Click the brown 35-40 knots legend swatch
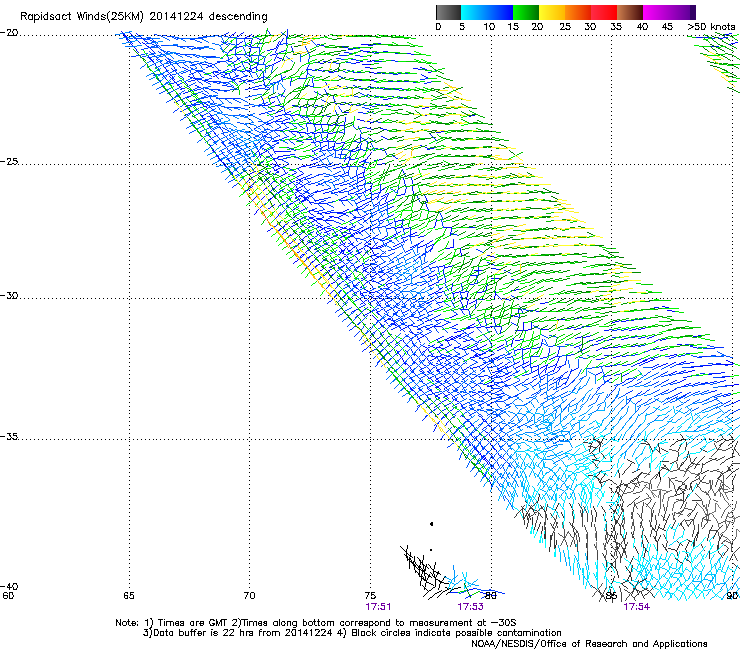 pos(630,12)
